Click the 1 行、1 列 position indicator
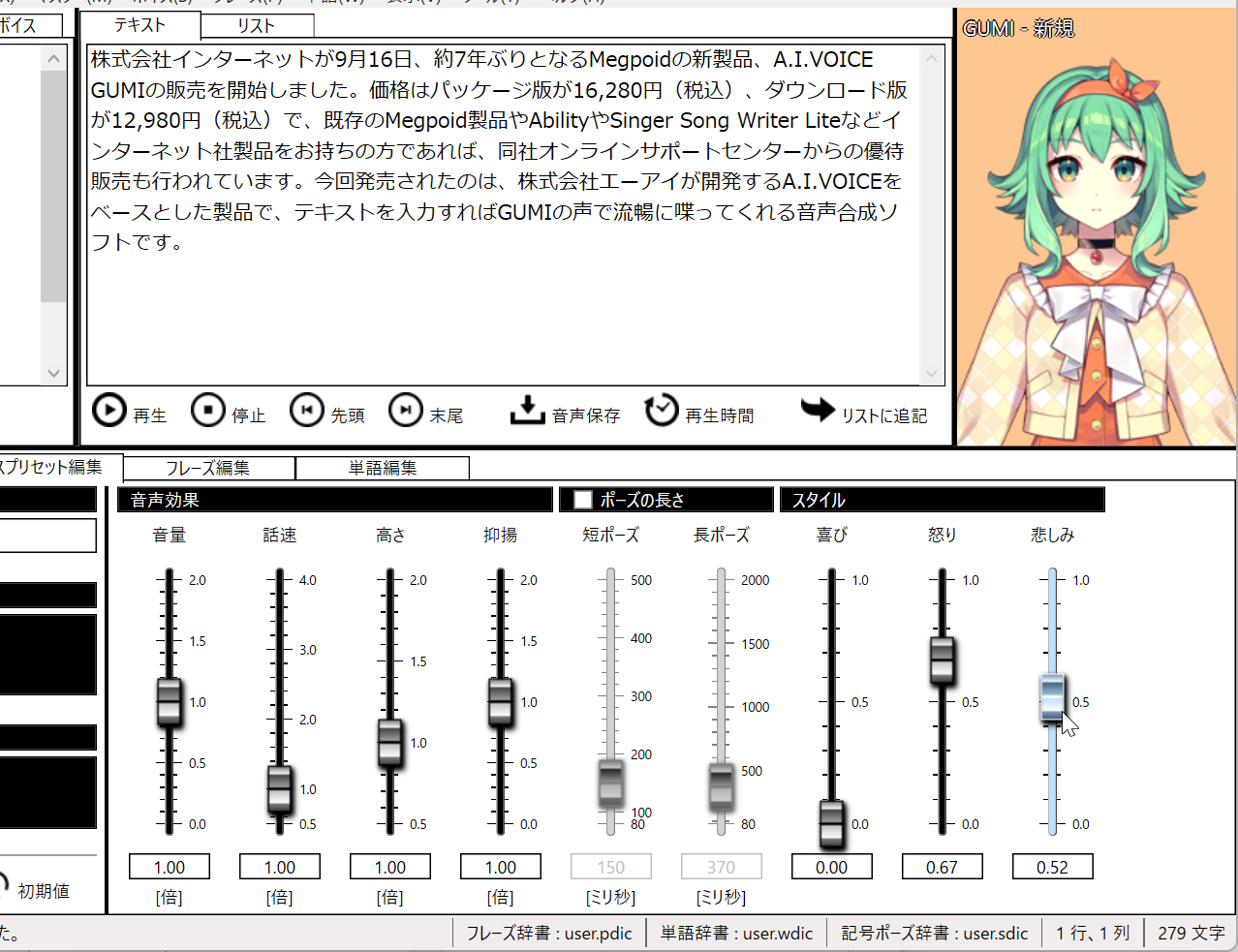 point(1093,933)
